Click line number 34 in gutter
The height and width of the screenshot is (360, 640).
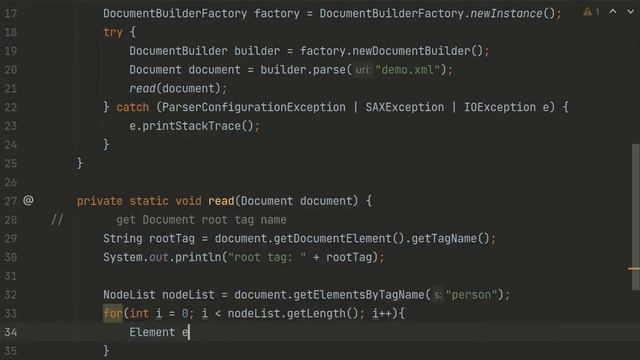[11, 332]
